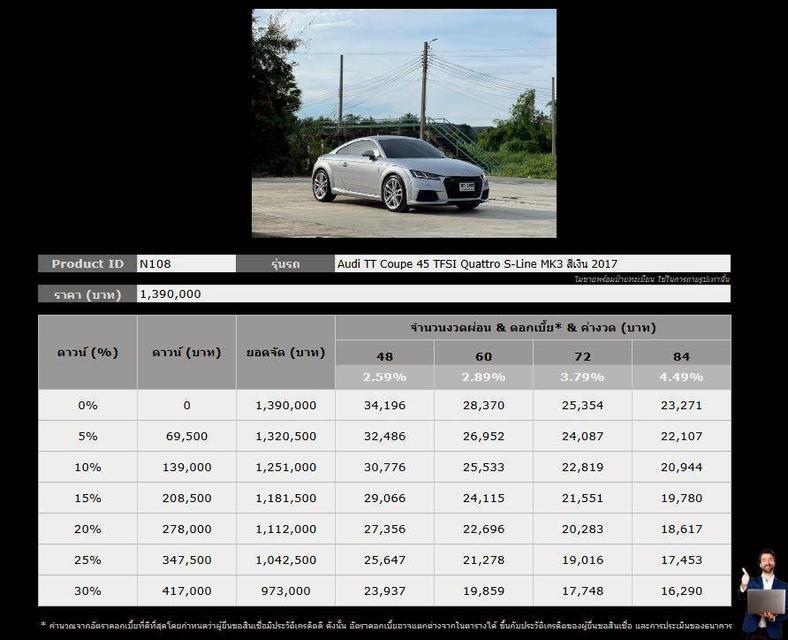Click the 30,776 installment value

(x=384, y=467)
